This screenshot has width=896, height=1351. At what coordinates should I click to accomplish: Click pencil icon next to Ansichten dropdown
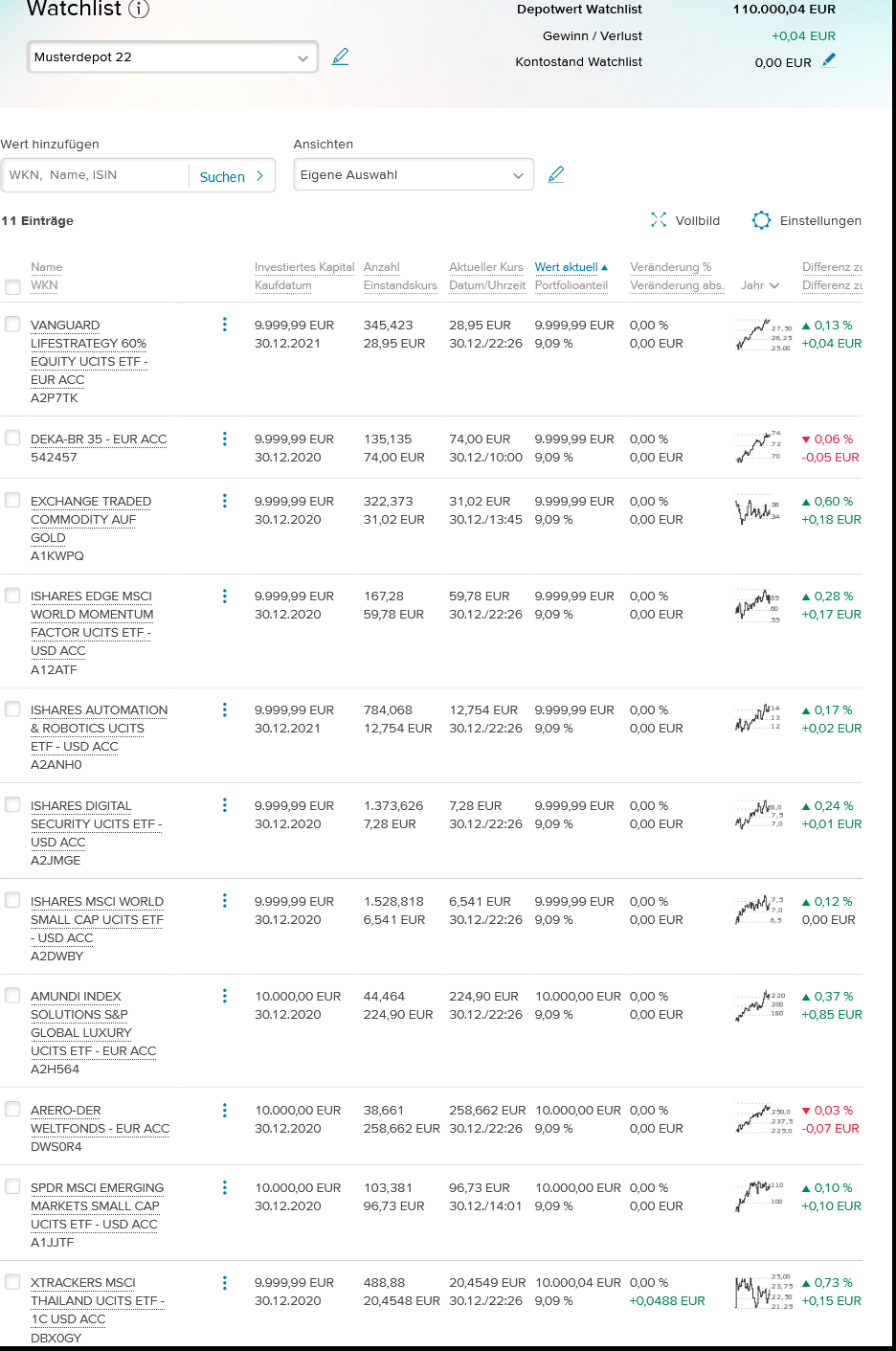pos(555,175)
